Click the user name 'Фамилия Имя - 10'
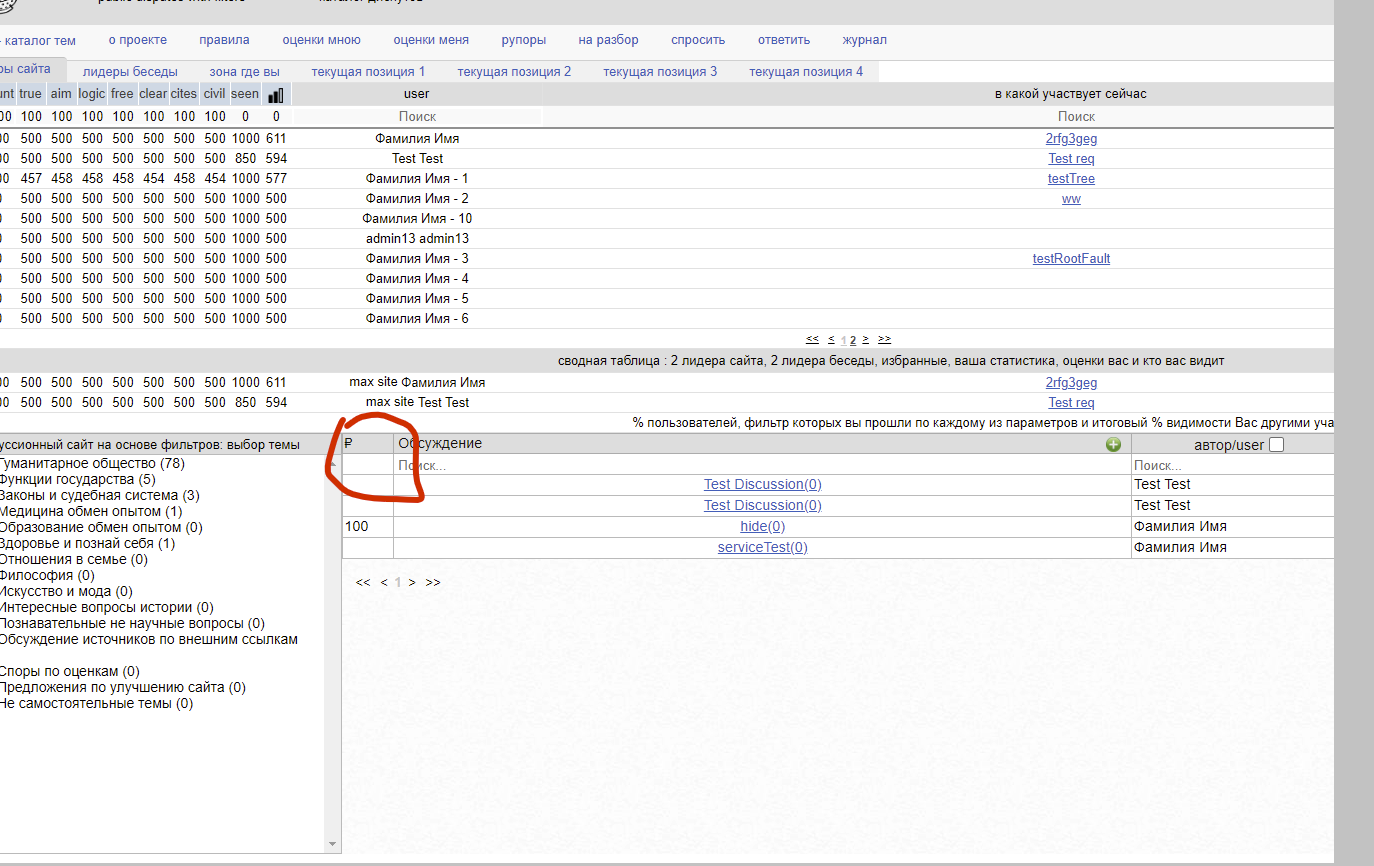 (417, 219)
